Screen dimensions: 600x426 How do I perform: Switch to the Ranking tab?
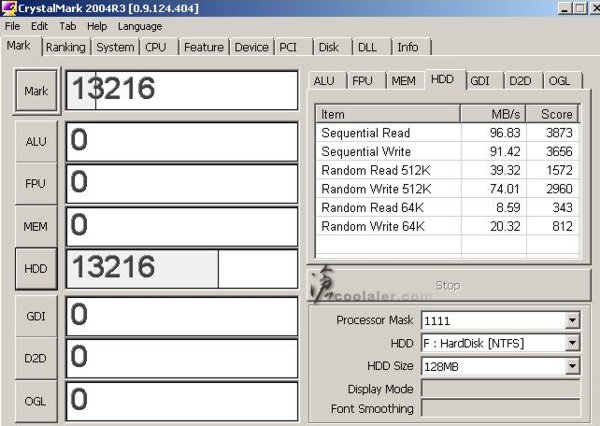(66, 47)
